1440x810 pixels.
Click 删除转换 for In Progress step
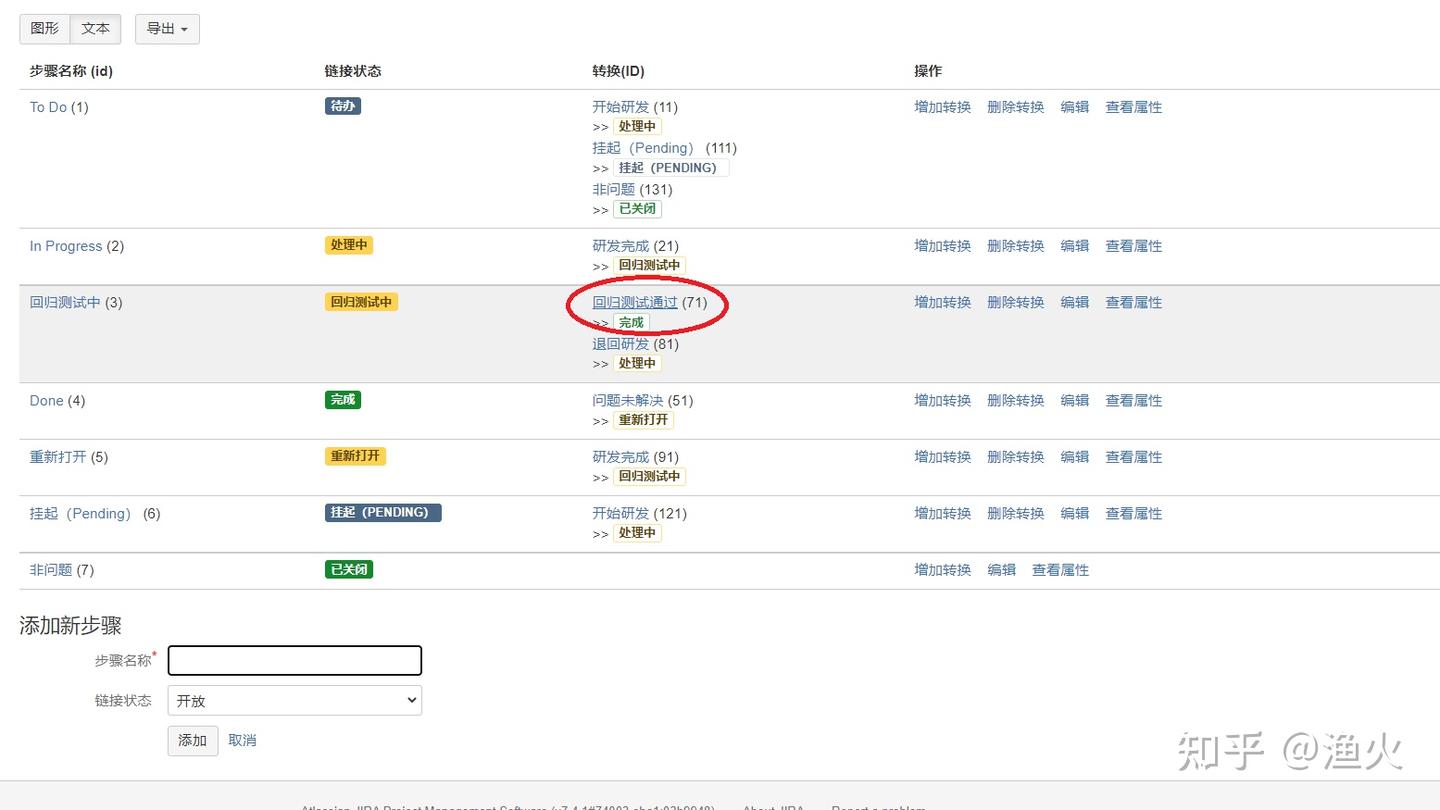tap(1015, 246)
